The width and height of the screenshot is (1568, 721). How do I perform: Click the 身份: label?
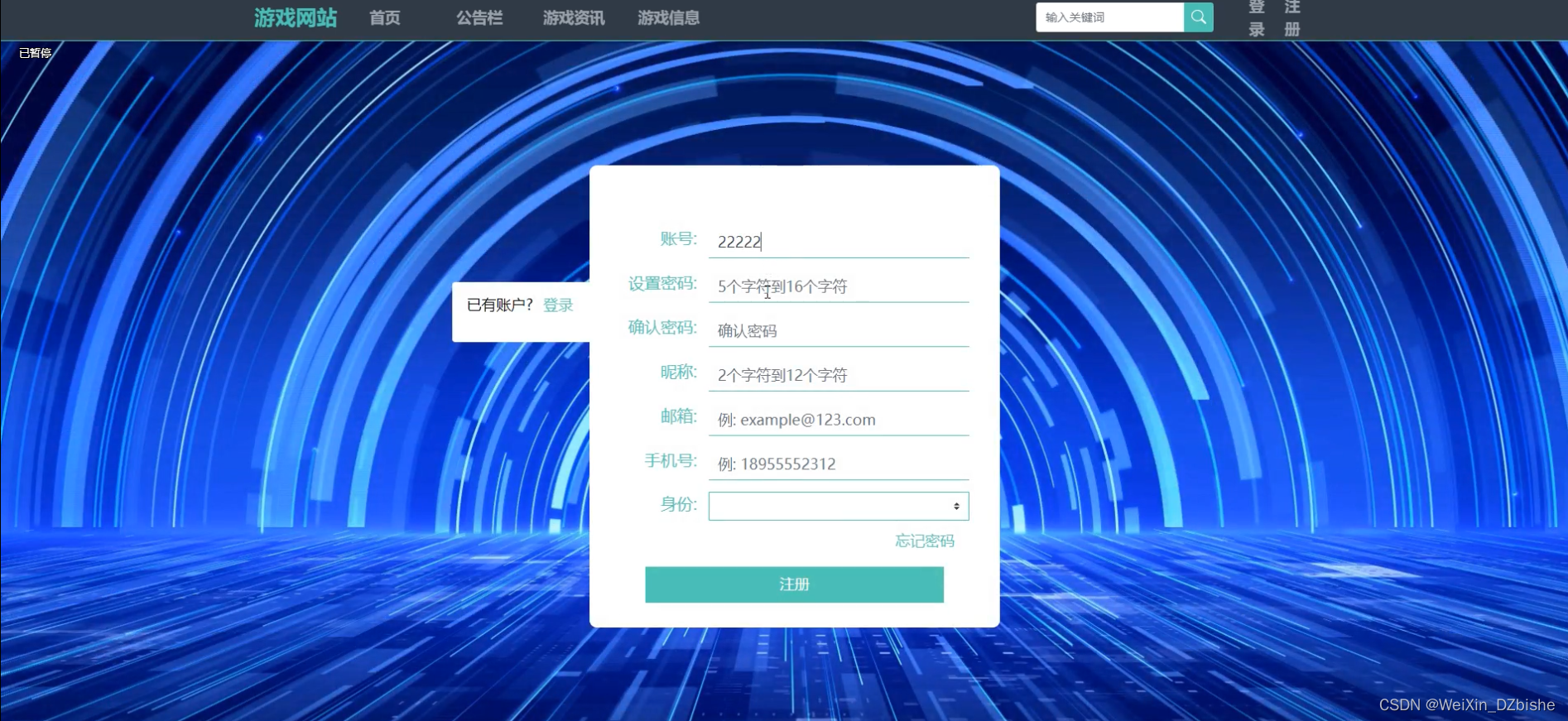[x=679, y=504]
